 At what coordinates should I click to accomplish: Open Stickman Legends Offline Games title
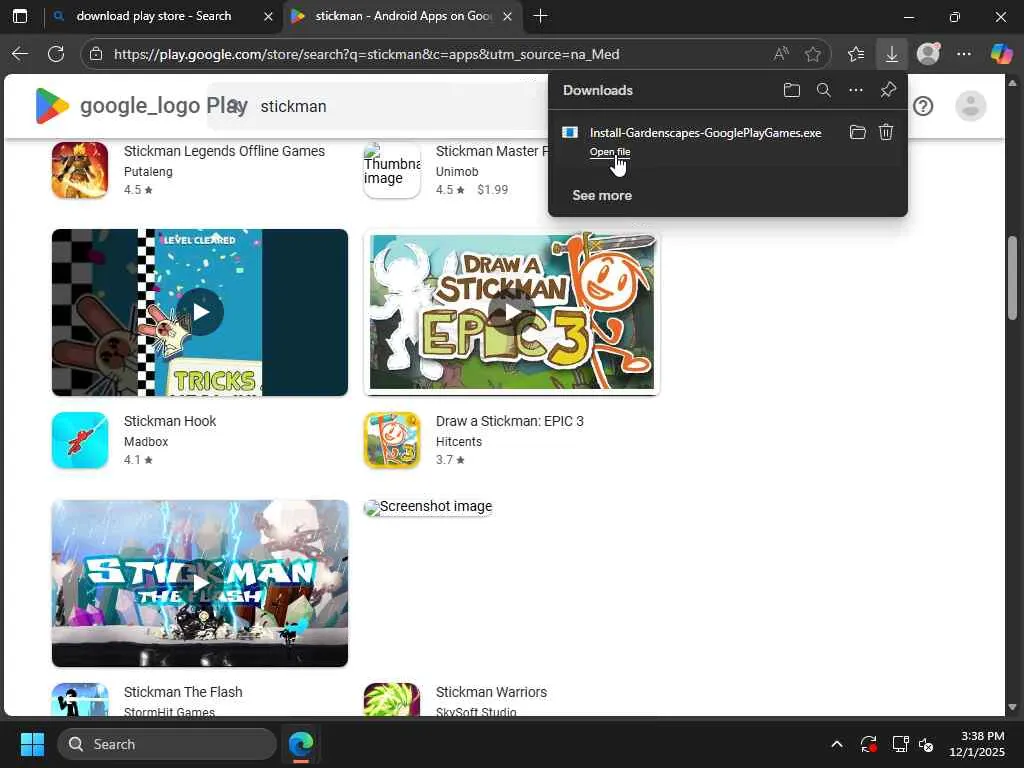coord(224,151)
